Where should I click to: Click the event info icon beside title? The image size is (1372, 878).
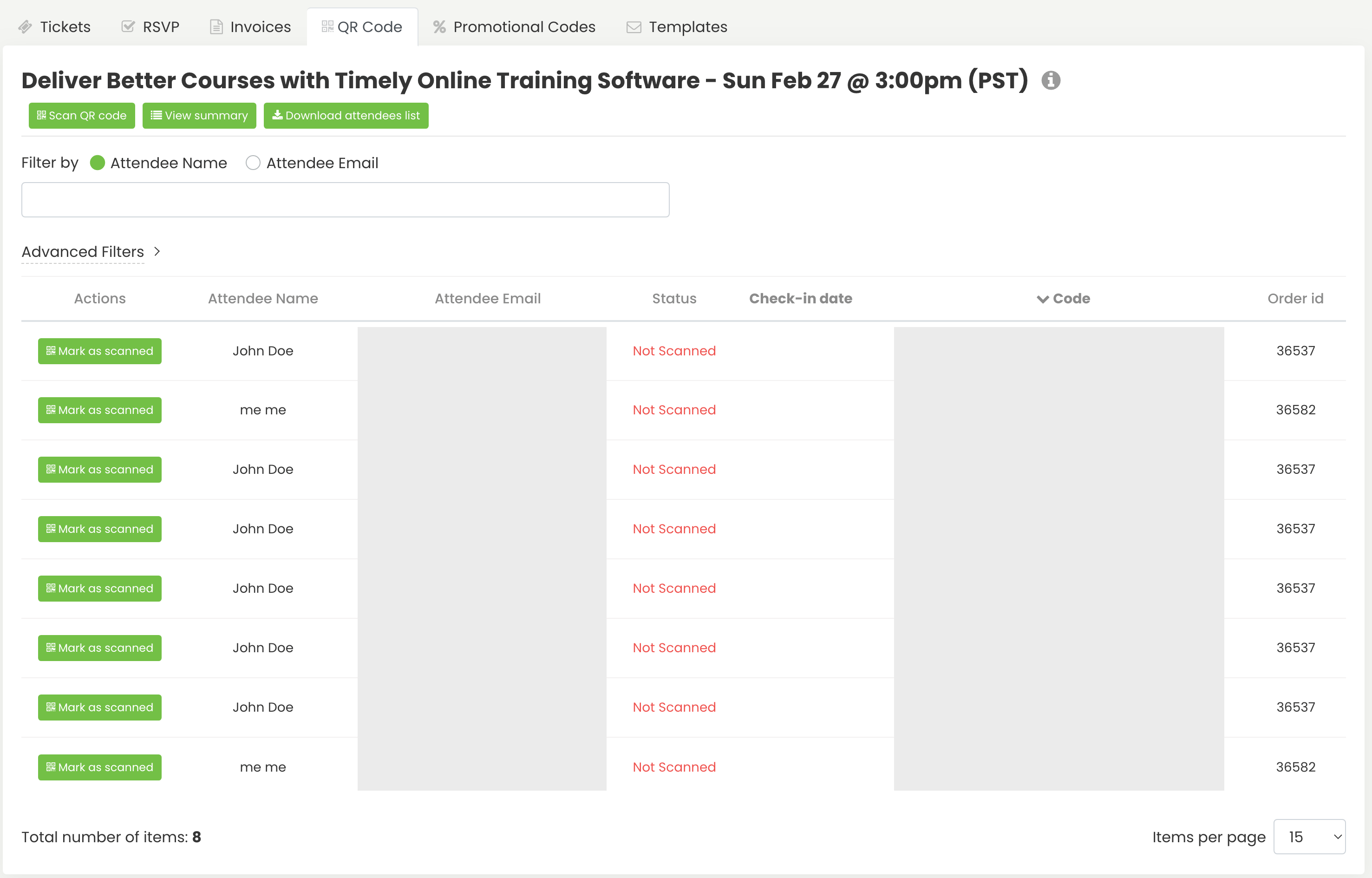tap(1051, 80)
